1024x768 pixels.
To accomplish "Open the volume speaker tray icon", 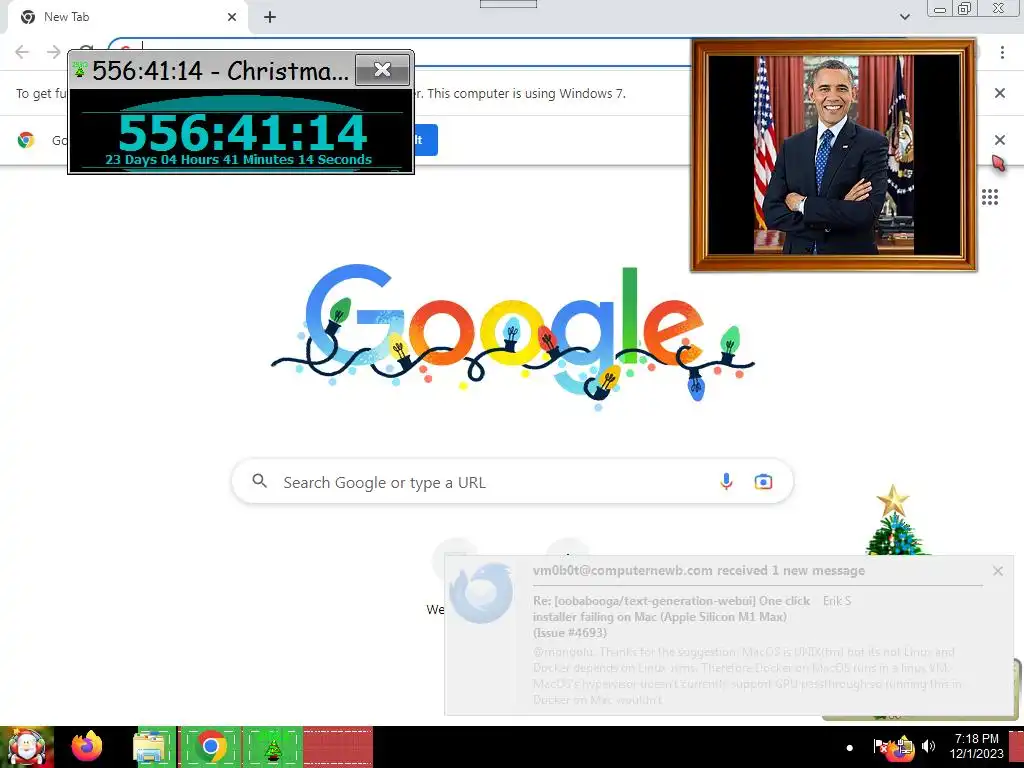I will 928,746.
